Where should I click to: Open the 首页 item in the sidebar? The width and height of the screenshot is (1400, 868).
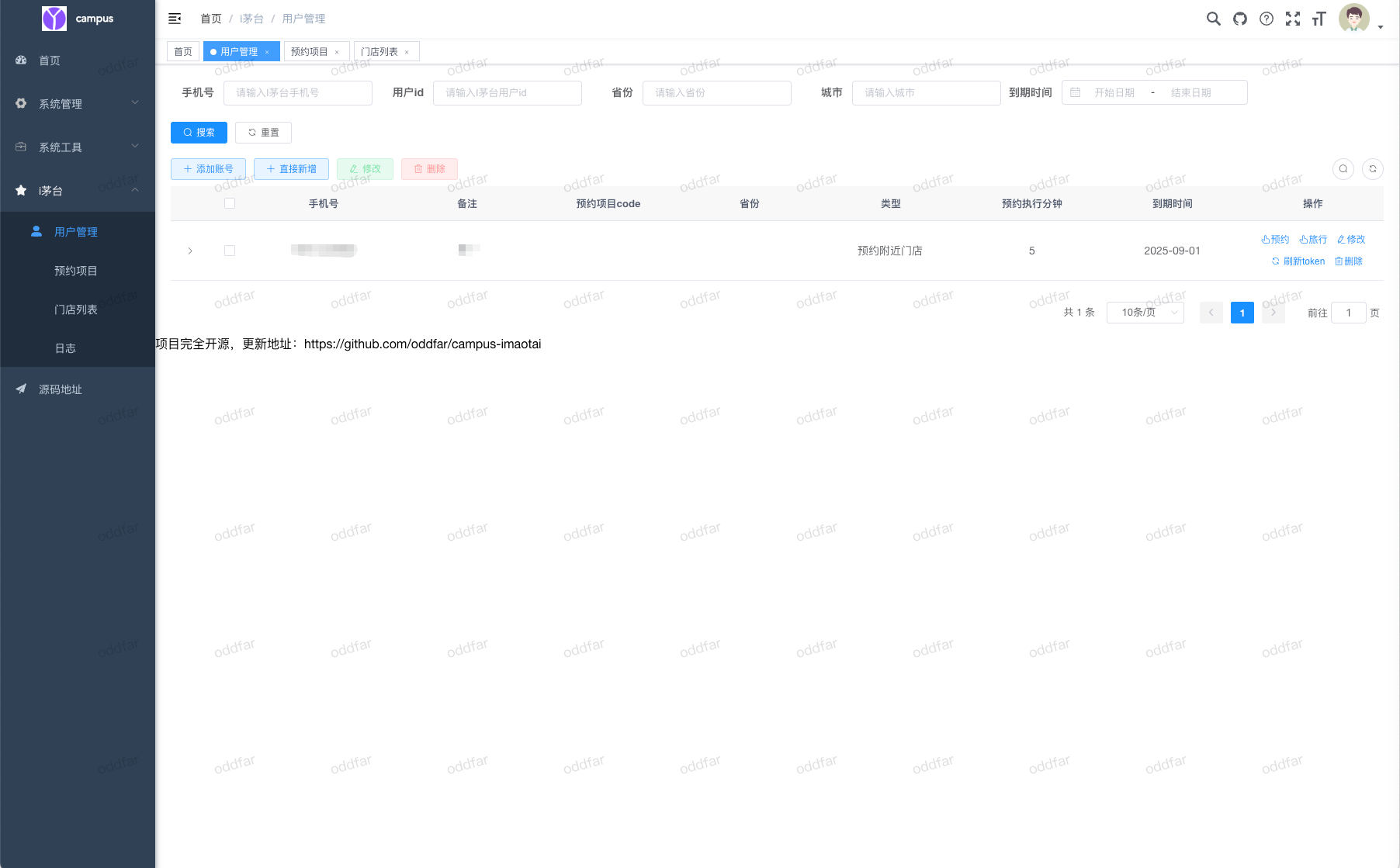coord(78,61)
